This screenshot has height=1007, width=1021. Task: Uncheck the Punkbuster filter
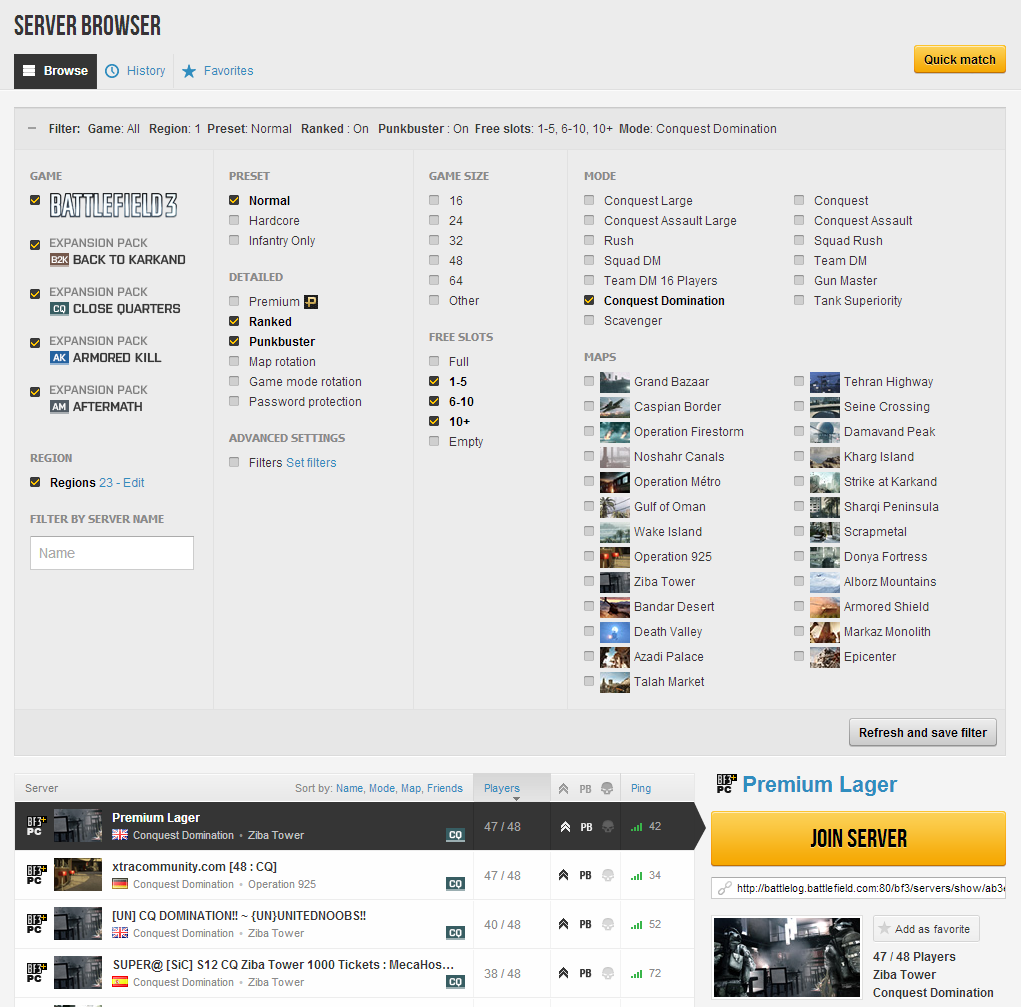click(x=234, y=341)
